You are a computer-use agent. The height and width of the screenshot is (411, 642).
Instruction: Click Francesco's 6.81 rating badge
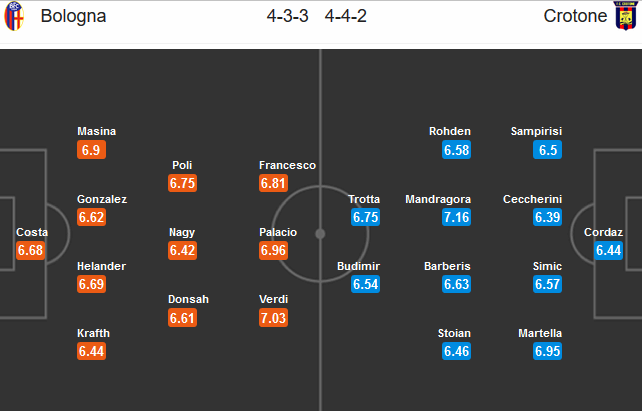[274, 183]
